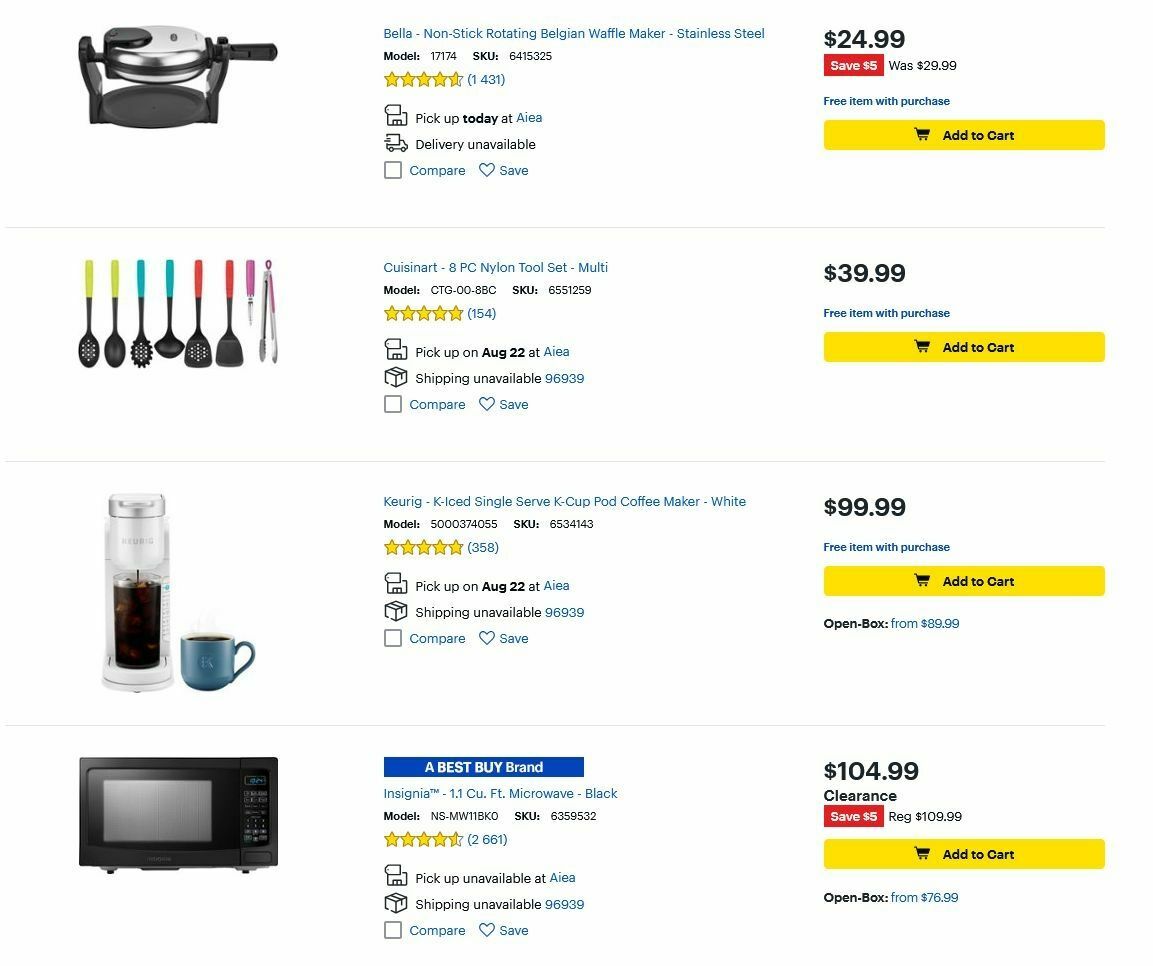Click the cart icon inside the Insignia Add to Cart button
Viewport: 1153px width, 966px height.
922,853
